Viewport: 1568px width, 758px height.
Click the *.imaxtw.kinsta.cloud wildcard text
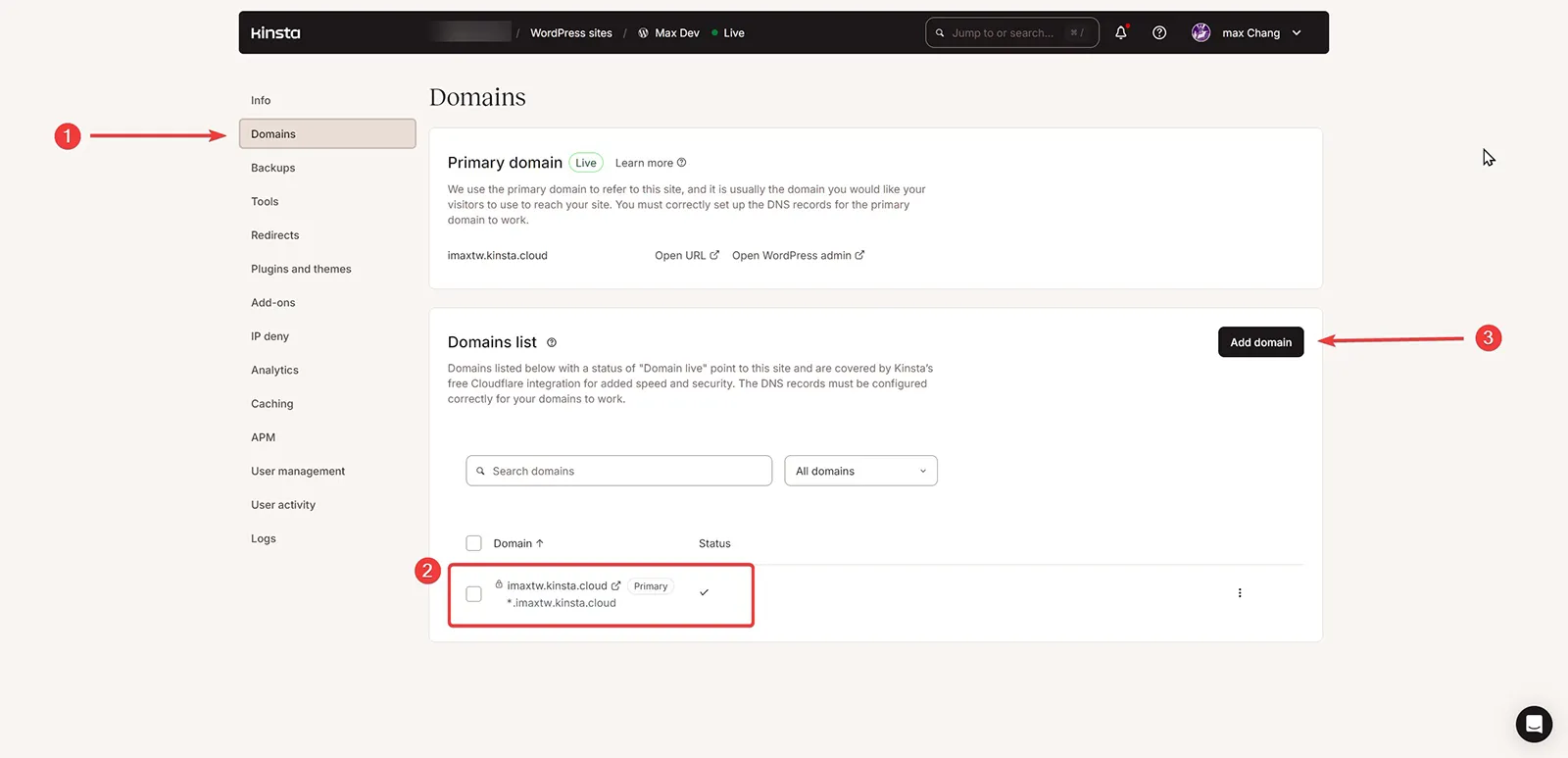562,603
